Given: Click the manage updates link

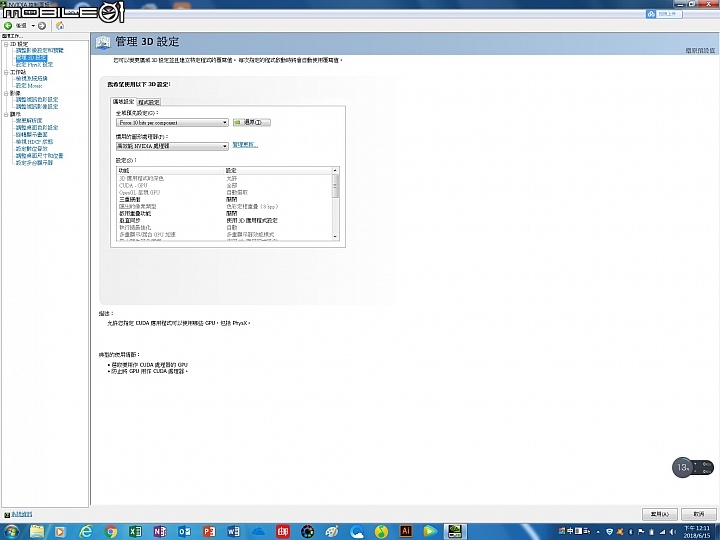Looking at the screenshot, I should (245, 145).
